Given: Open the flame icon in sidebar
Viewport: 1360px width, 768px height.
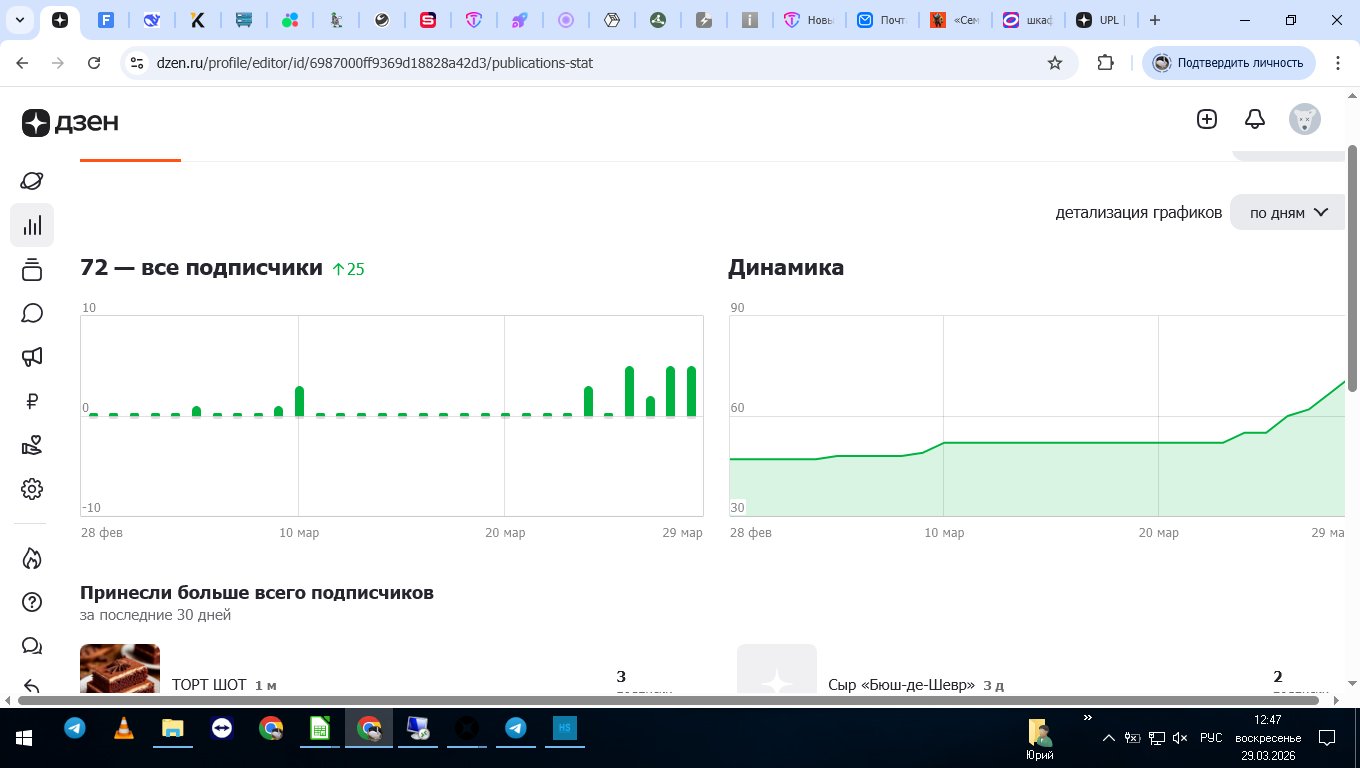Looking at the screenshot, I should [x=32, y=558].
